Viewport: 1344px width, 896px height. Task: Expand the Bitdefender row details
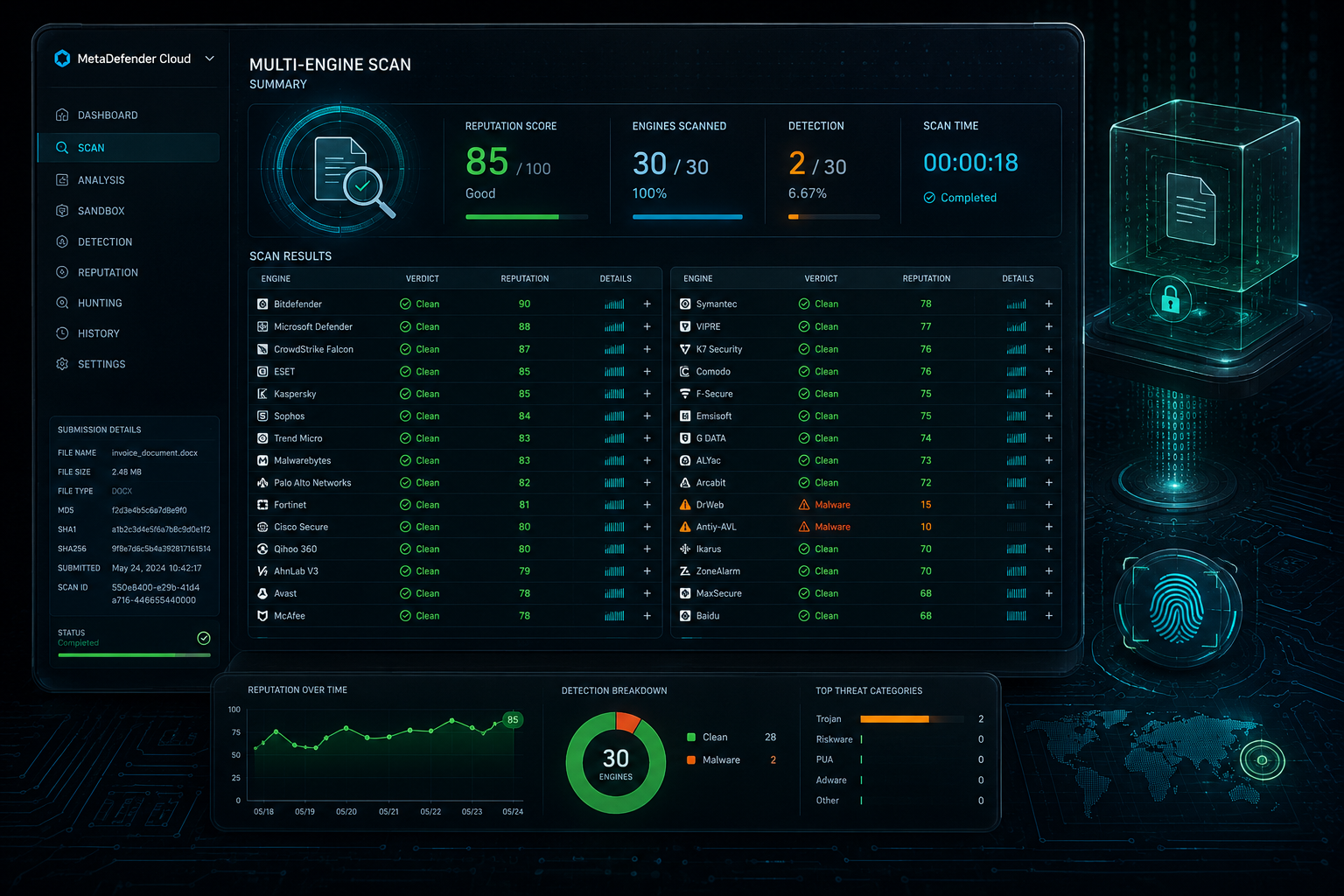pyautogui.click(x=647, y=304)
